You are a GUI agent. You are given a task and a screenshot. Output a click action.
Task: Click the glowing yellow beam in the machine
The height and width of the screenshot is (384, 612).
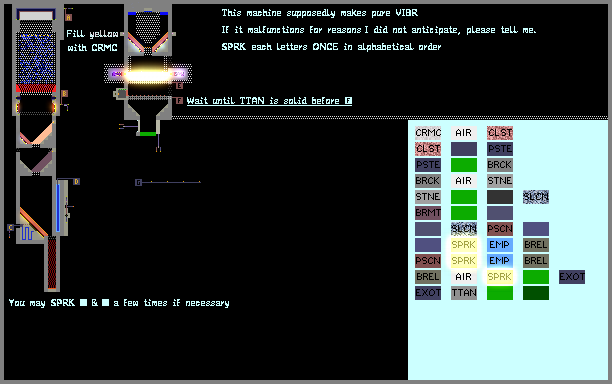149,75
